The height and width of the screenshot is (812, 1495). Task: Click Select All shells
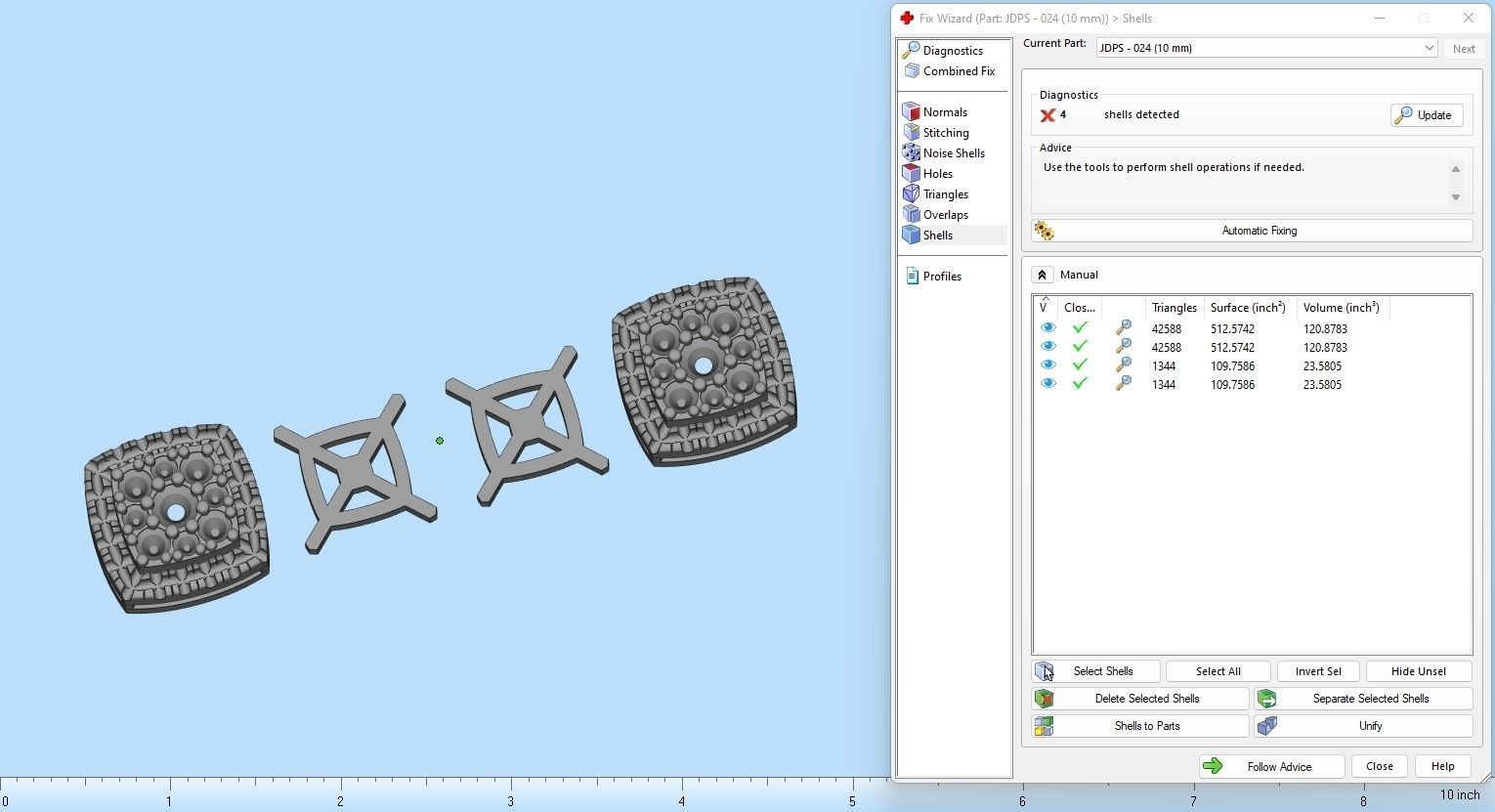click(x=1217, y=671)
